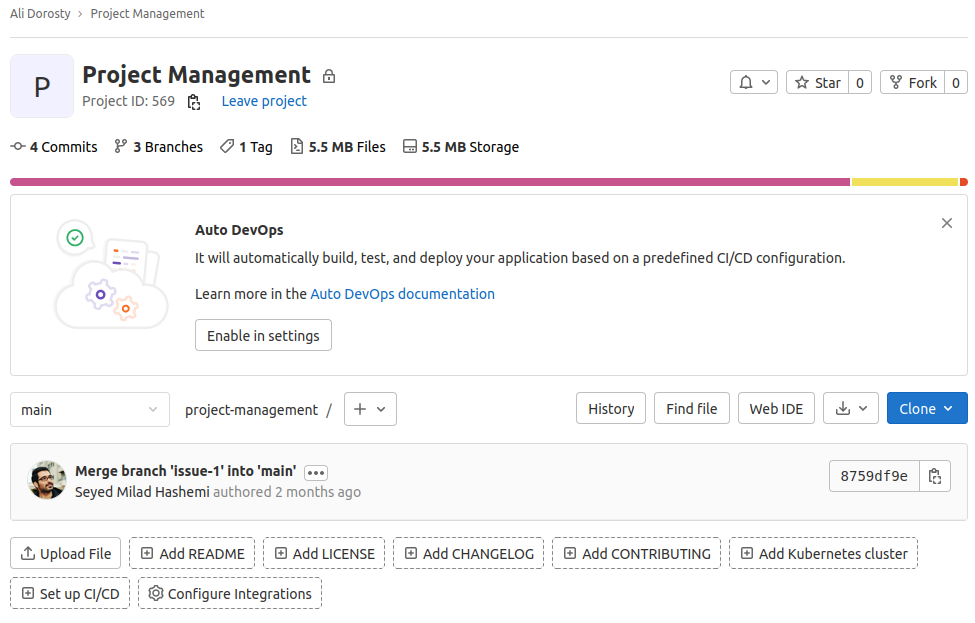This screenshot has width=975, height=623.
Task: Click Configure Integrations gear button
Action: pyautogui.click(x=230, y=594)
